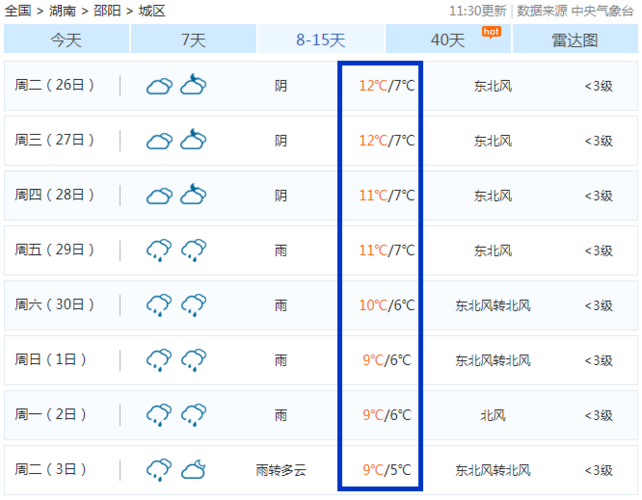This screenshot has width=642, height=500.
Task: Click 阴 condition in 周四(28日) row
Action: click(x=281, y=196)
